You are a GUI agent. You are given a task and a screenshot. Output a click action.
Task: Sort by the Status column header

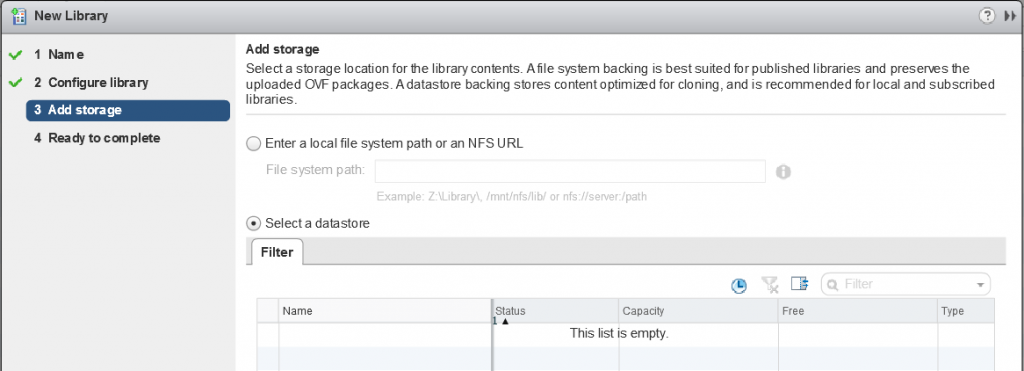[556, 311]
